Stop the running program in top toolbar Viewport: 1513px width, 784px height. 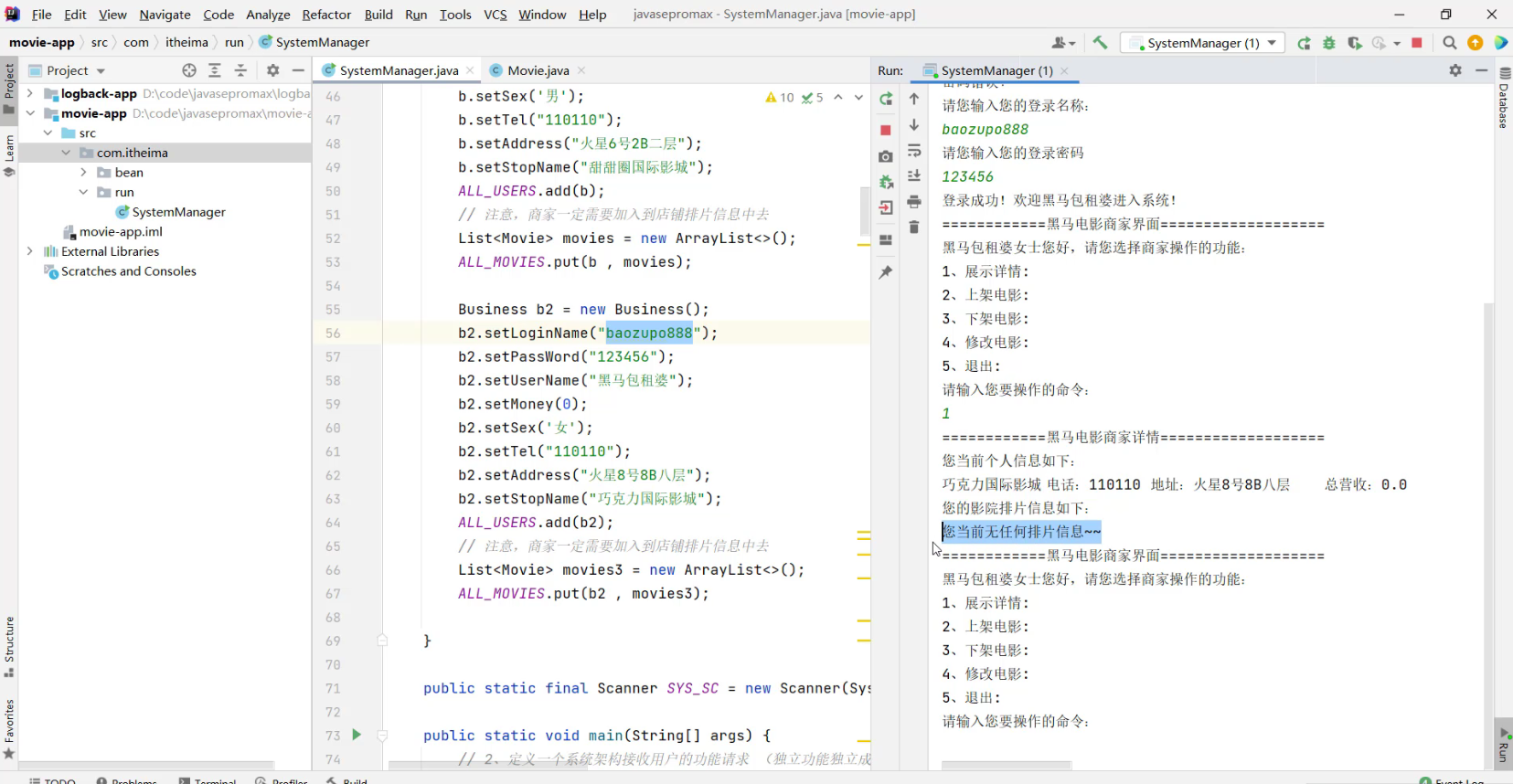(1417, 43)
